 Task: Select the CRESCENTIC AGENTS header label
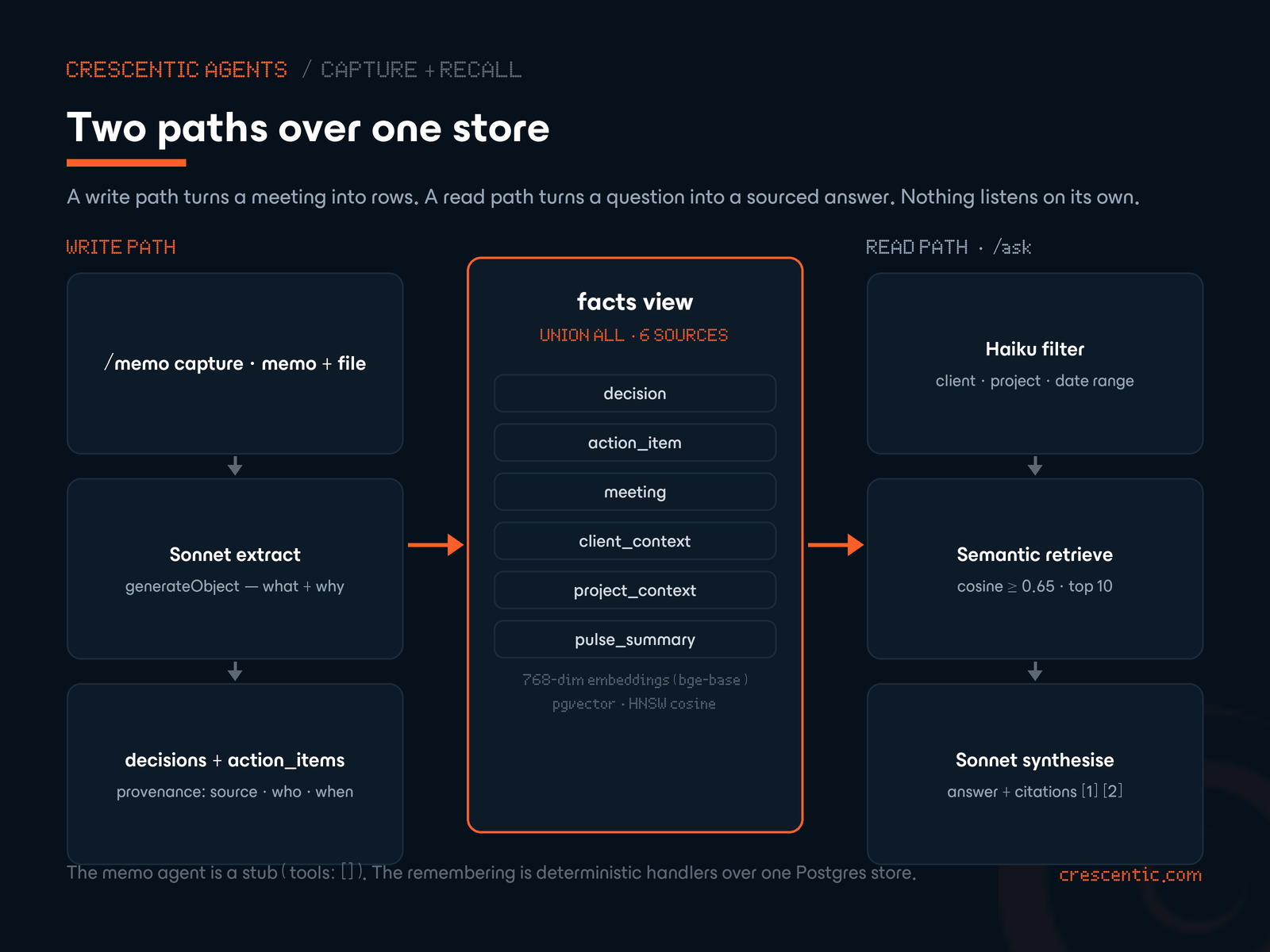pyautogui.click(x=176, y=70)
